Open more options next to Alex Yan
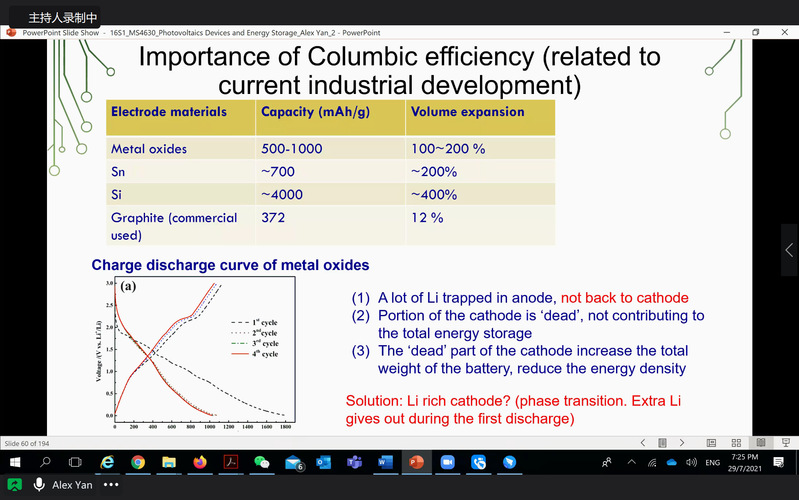 coord(111,484)
